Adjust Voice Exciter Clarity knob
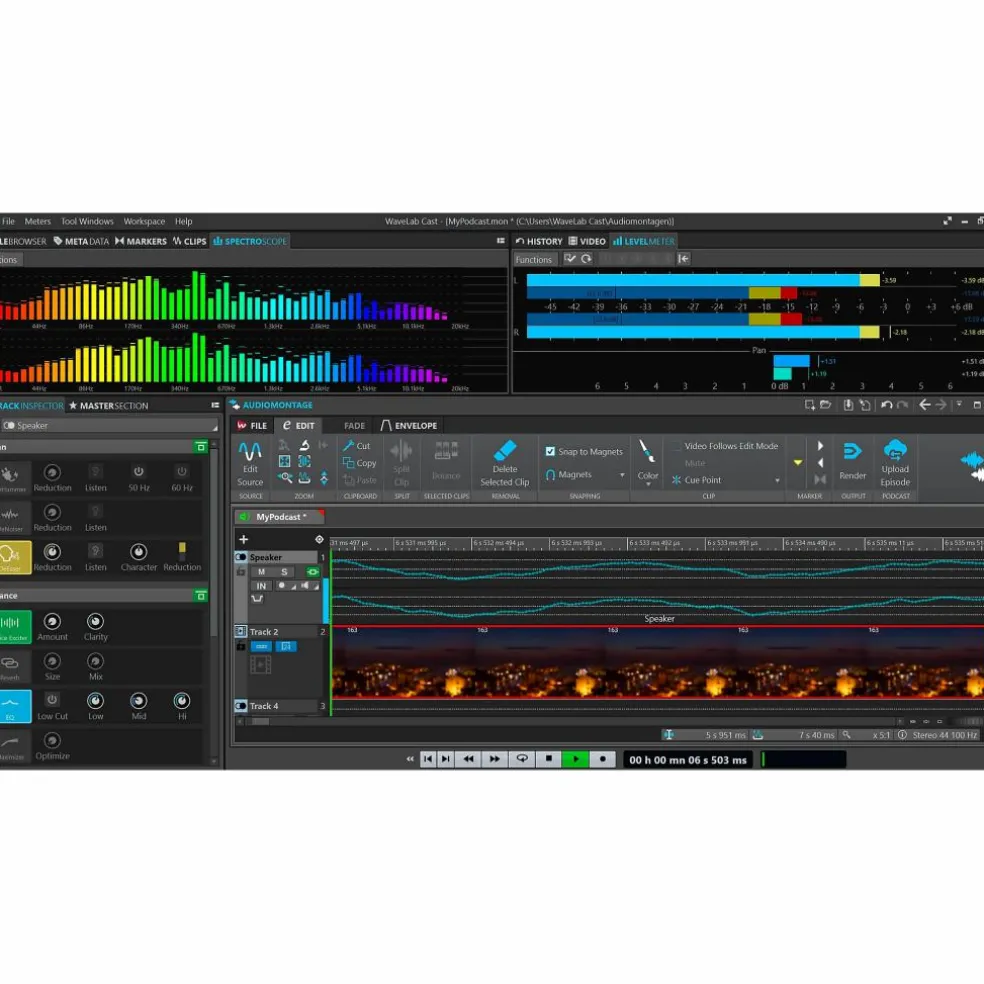 click(95, 621)
